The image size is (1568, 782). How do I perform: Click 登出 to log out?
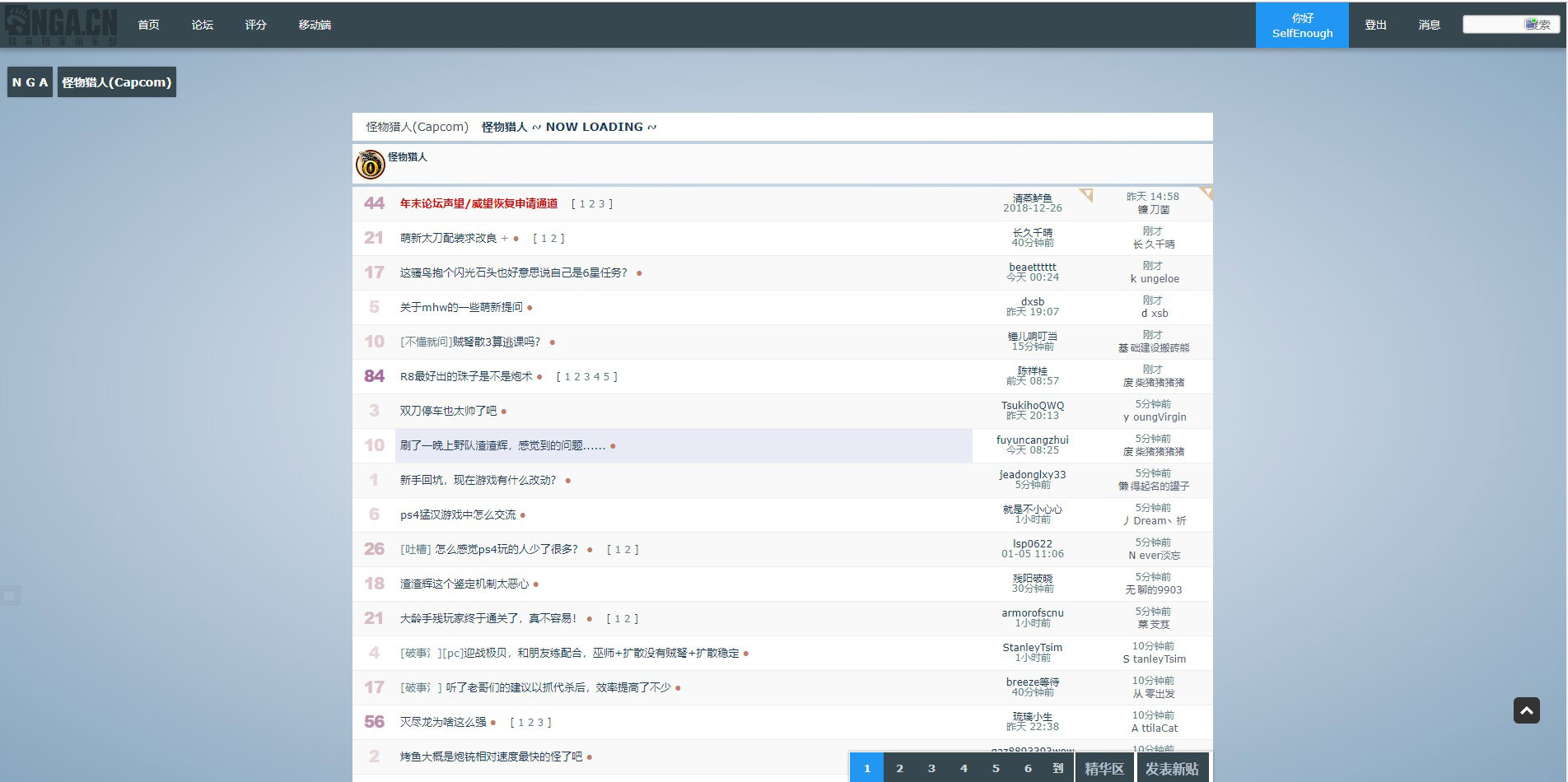[1375, 25]
